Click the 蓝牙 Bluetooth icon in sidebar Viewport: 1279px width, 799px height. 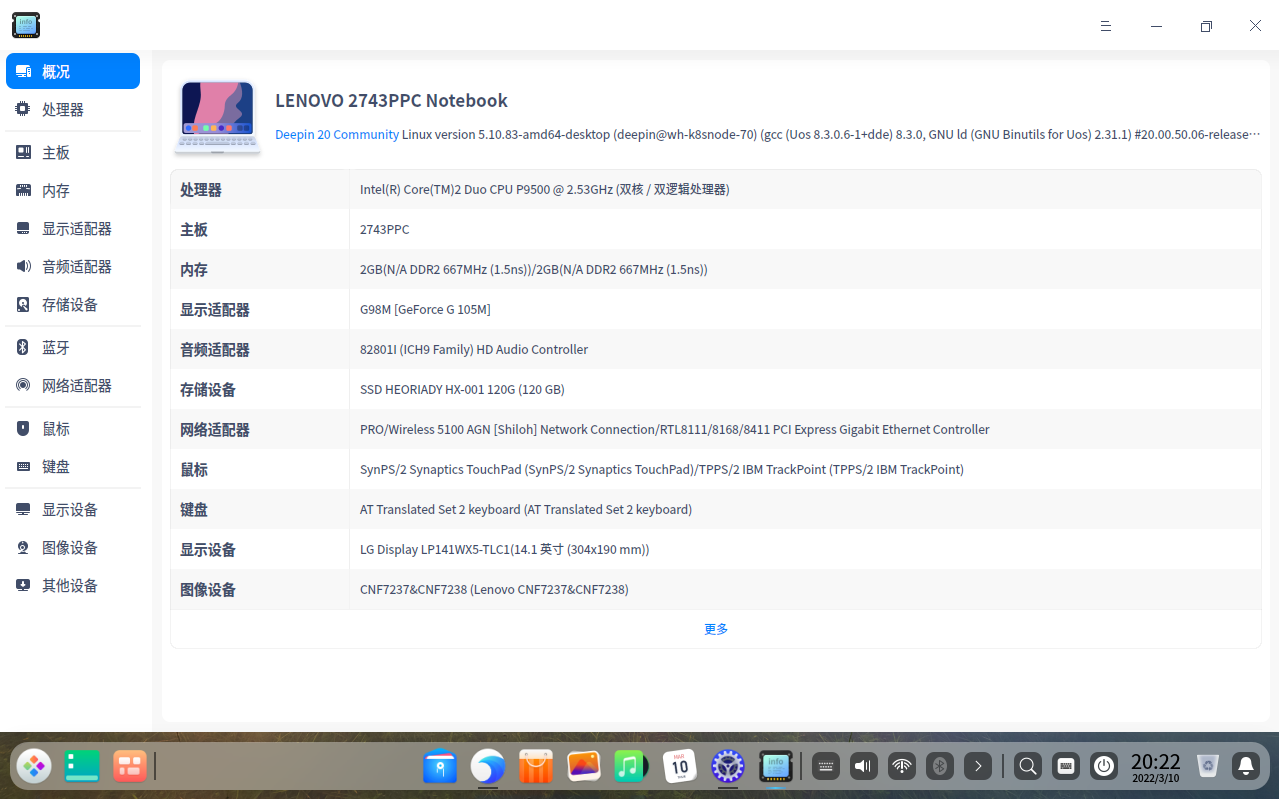click(x=23, y=347)
